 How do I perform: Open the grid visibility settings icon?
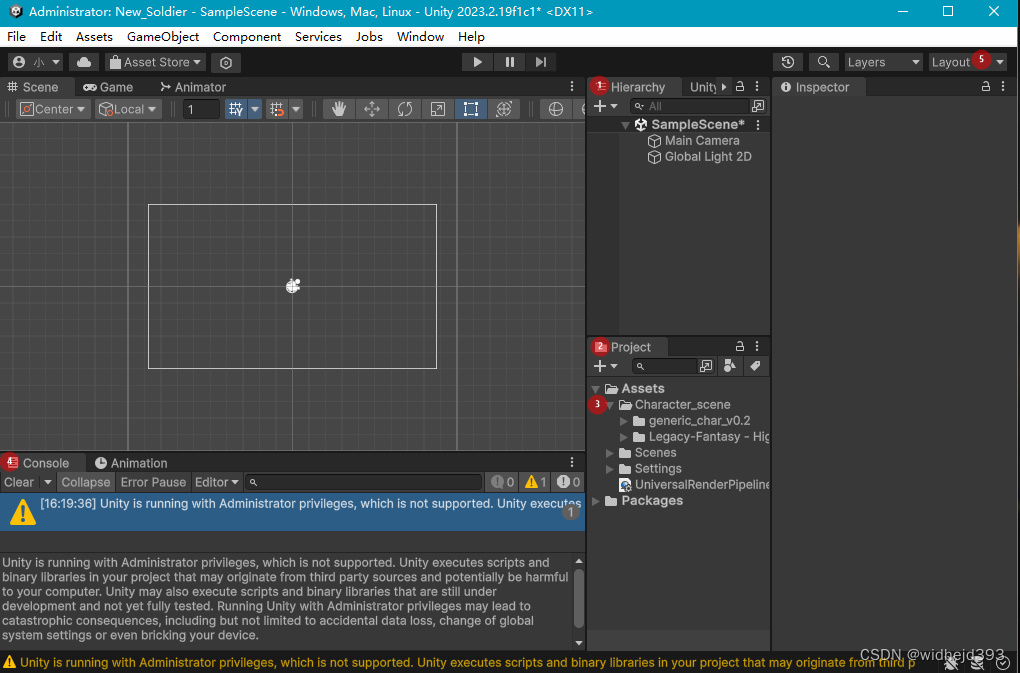point(238,109)
